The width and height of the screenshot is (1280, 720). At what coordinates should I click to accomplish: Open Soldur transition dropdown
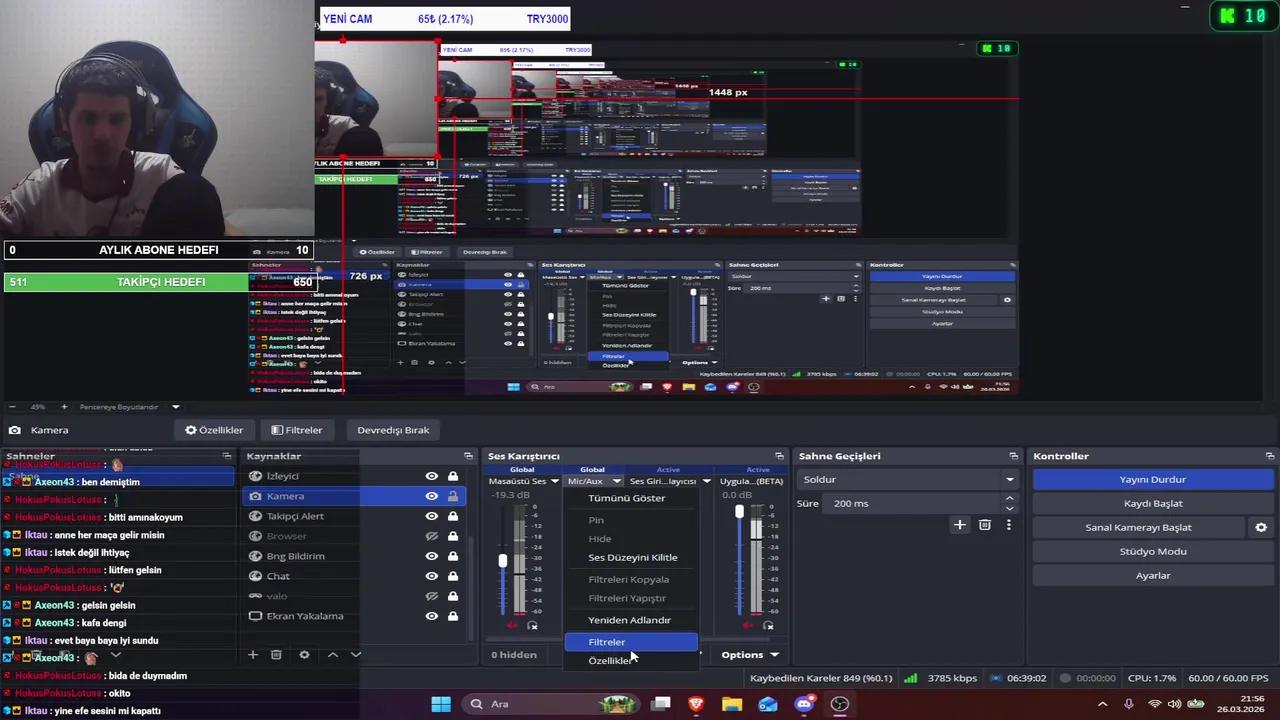click(x=908, y=480)
